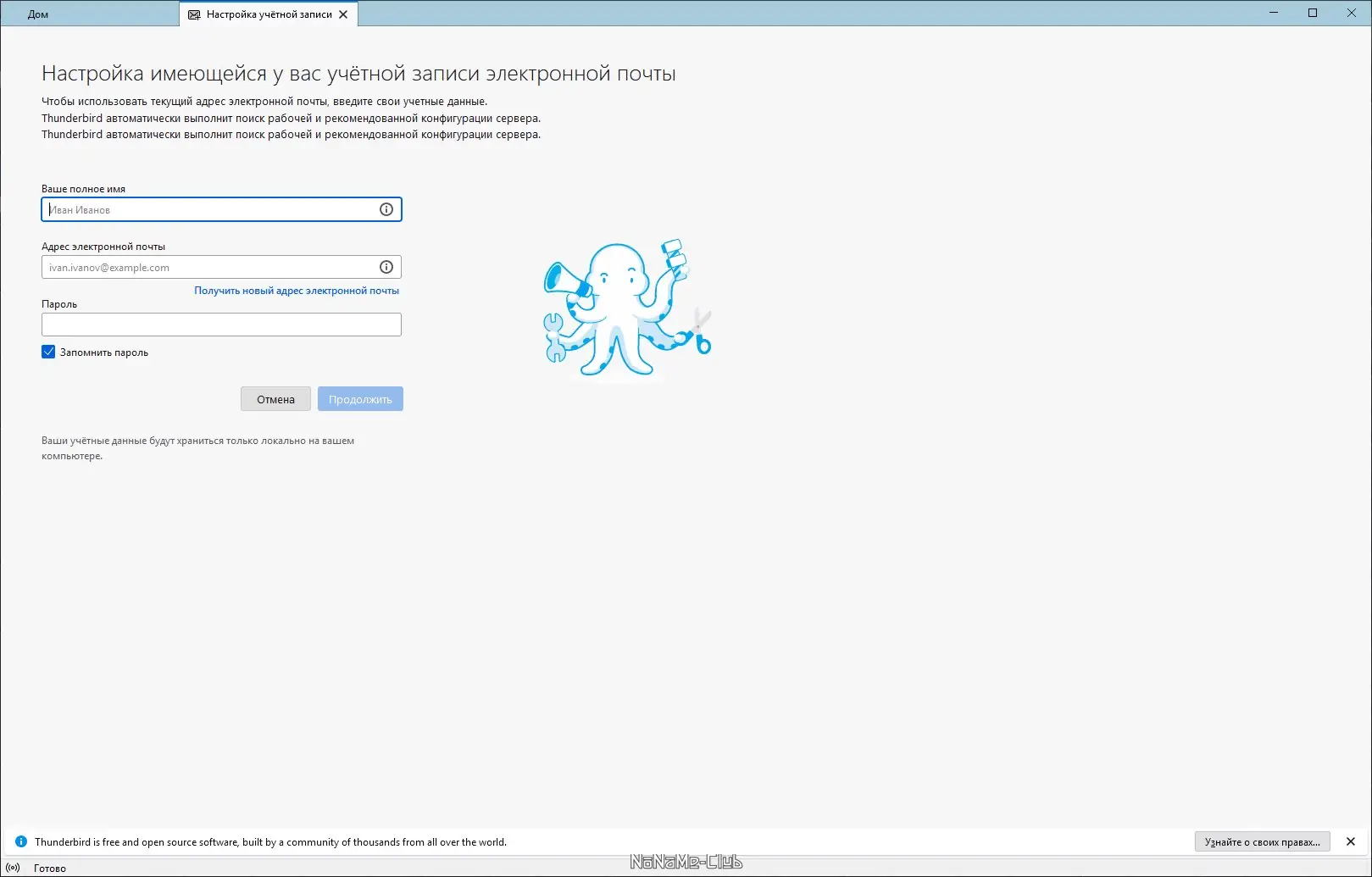Dismiss the Thunderbird rights notification bar
The width and height of the screenshot is (1372, 877).
1351,841
